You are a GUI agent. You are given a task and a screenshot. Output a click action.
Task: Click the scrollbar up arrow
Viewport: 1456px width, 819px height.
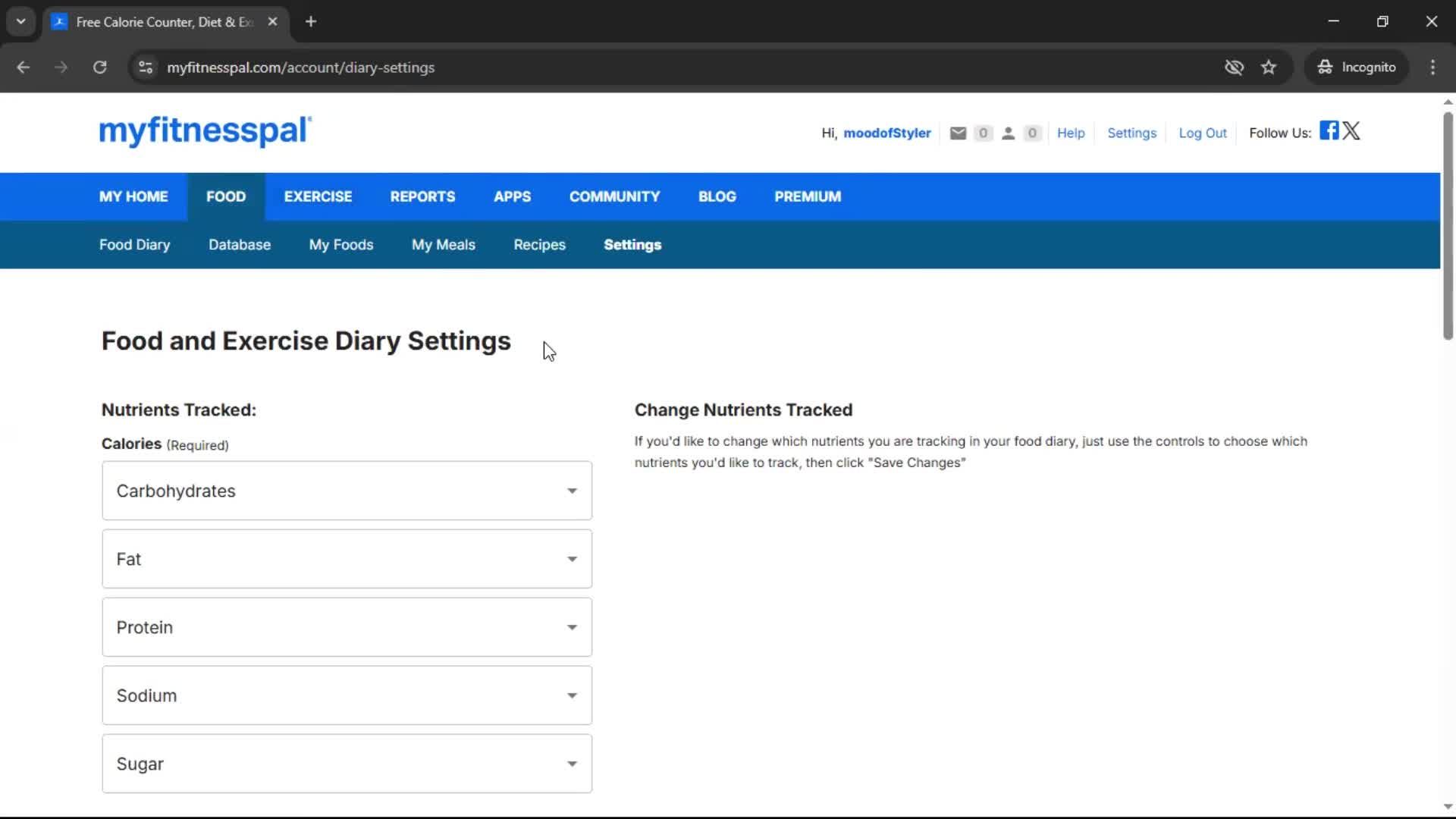click(x=1448, y=102)
